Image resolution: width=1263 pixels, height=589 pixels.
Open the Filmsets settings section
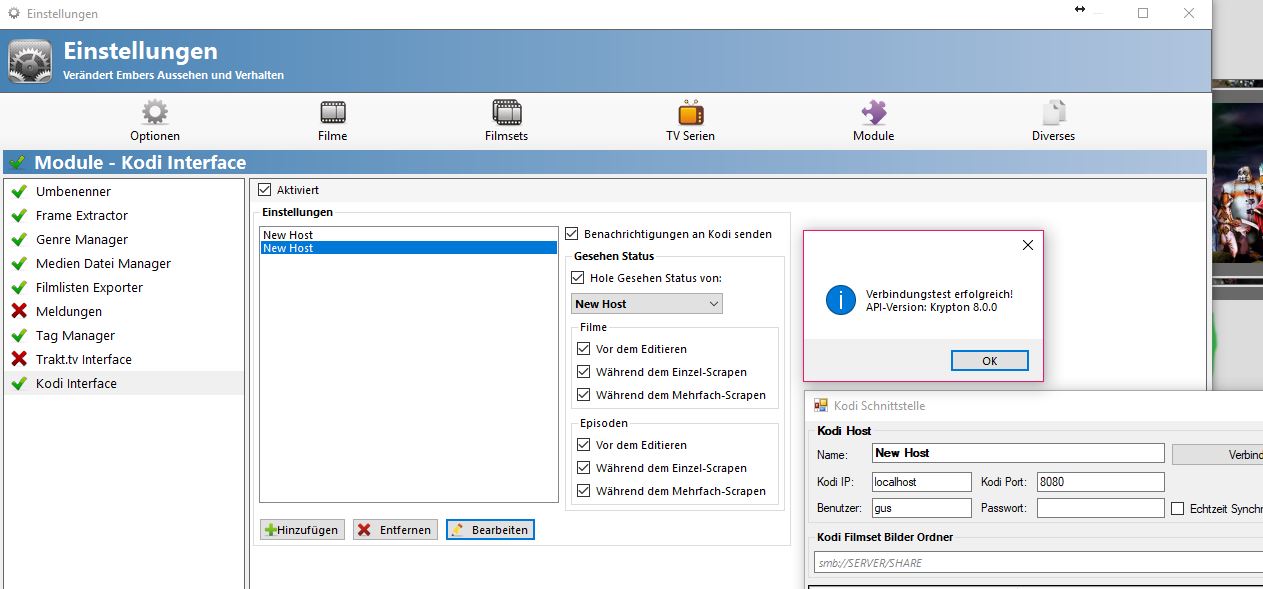coord(506,121)
